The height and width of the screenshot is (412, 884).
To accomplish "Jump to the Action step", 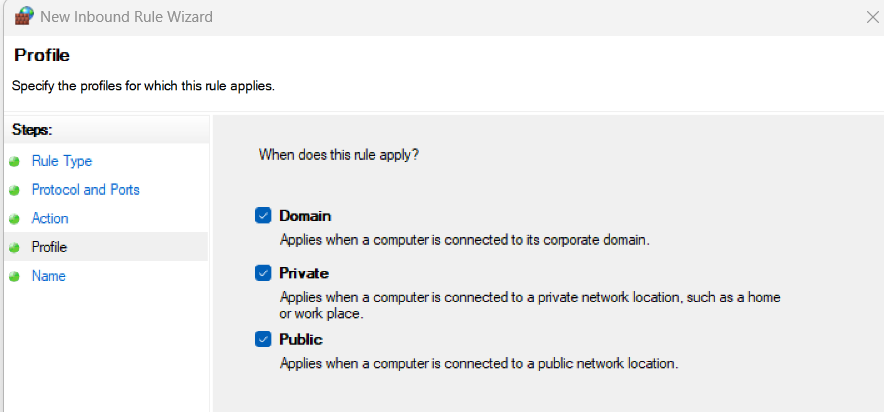I will tap(50, 218).
